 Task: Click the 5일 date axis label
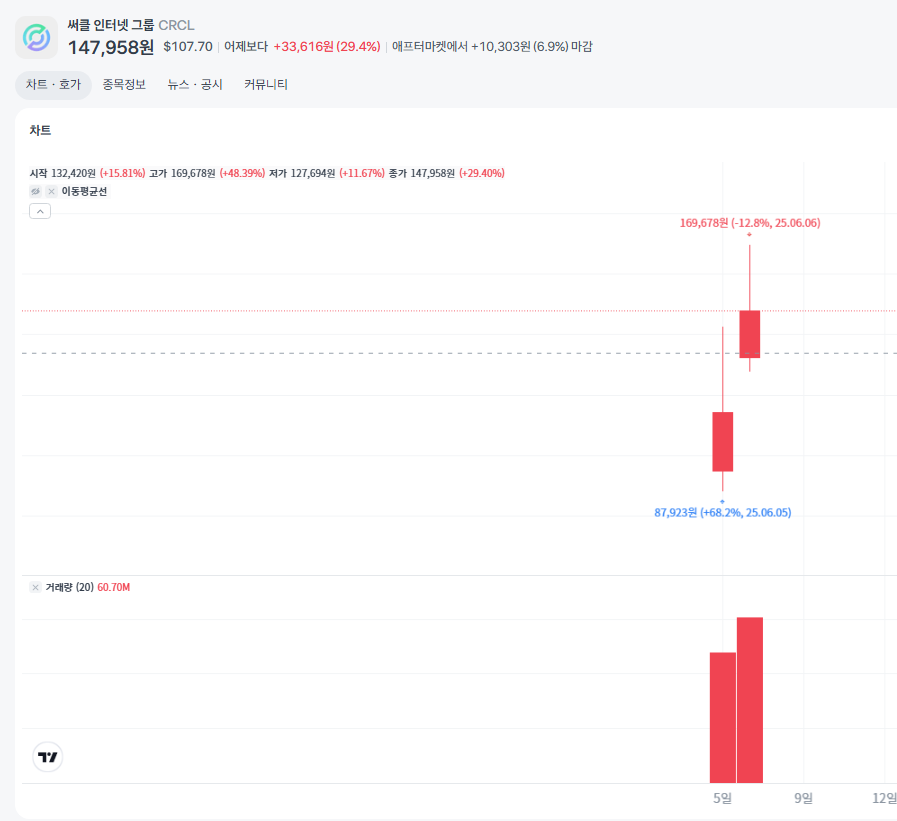click(x=723, y=798)
